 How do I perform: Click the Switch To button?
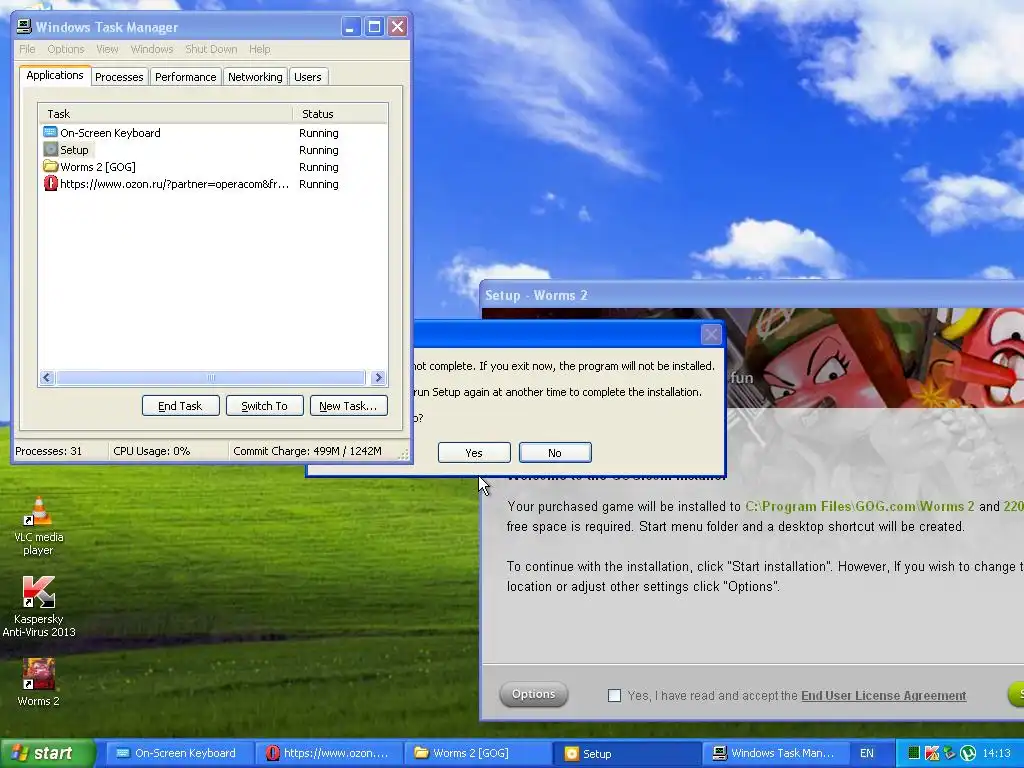pyautogui.click(x=264, y=406)
